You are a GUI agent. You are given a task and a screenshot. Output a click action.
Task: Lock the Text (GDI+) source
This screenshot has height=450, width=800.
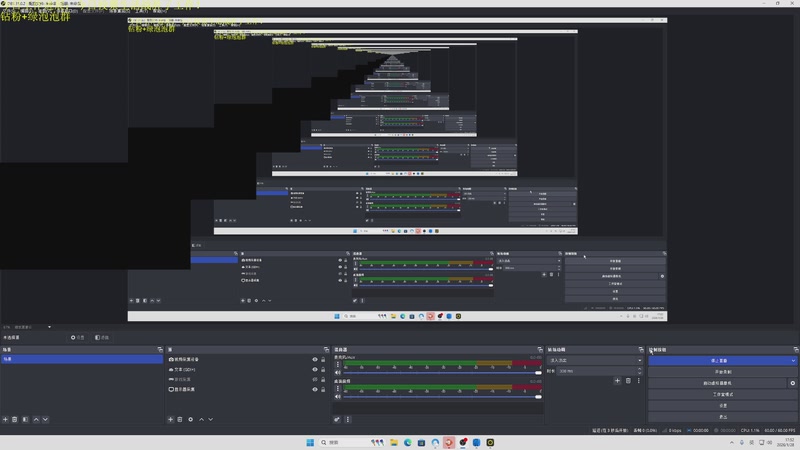[x=323, y=369]
